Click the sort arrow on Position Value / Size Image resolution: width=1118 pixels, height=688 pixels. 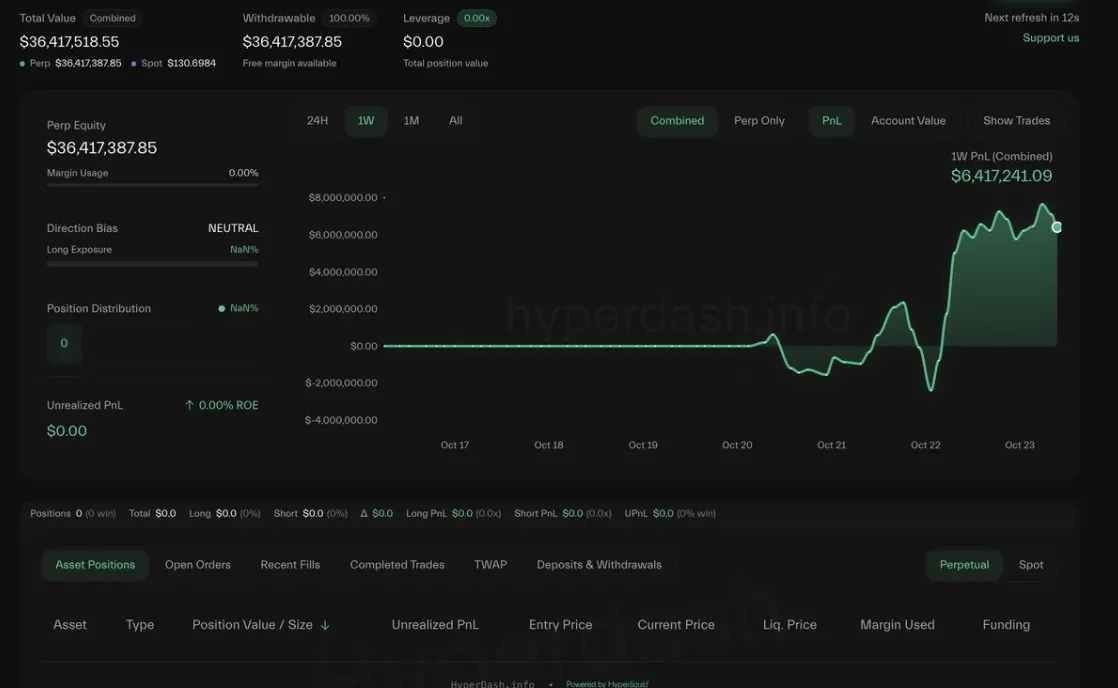[325, 623]
